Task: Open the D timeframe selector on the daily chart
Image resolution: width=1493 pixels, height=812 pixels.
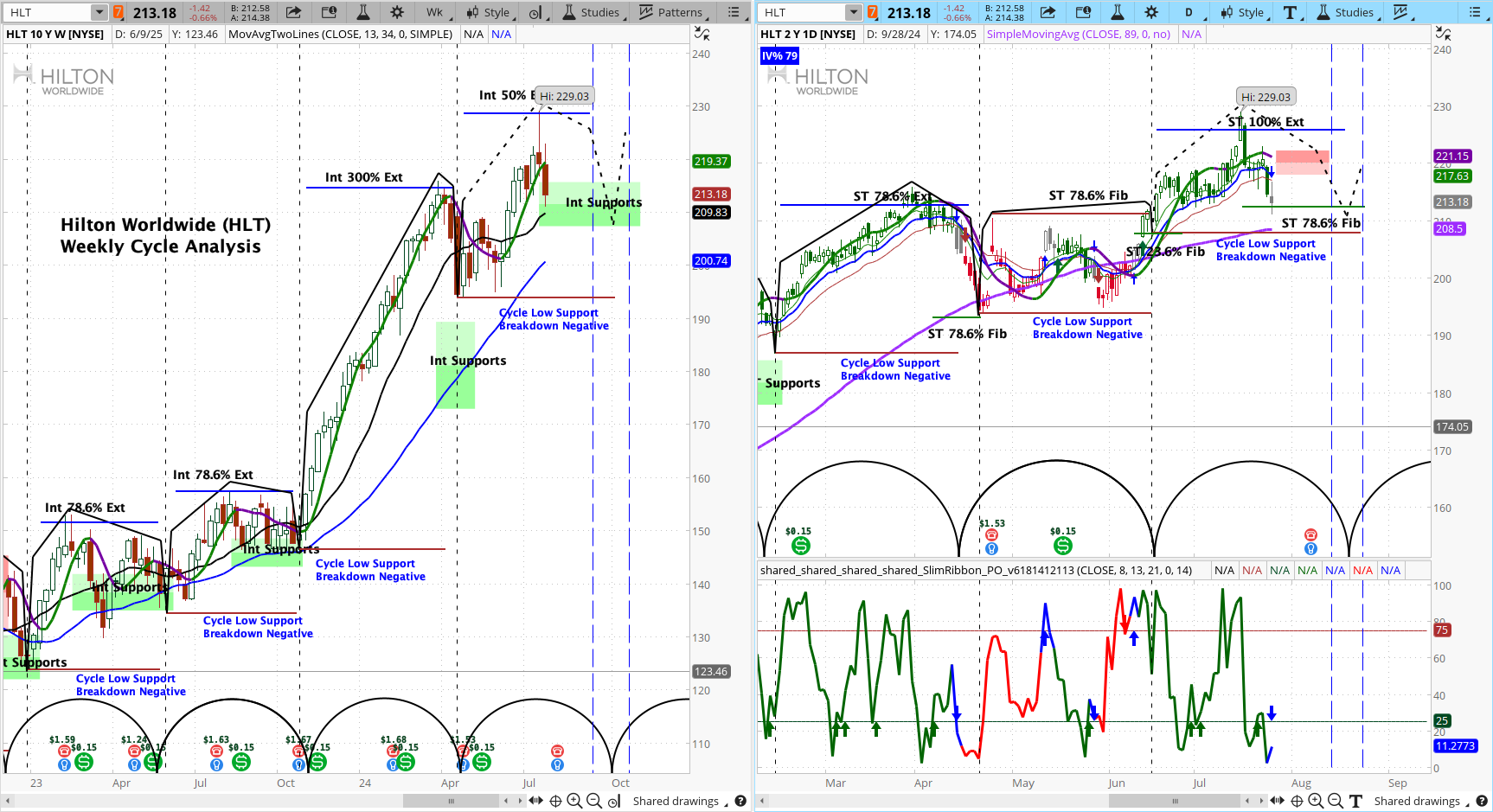Action: point(1189,12)
